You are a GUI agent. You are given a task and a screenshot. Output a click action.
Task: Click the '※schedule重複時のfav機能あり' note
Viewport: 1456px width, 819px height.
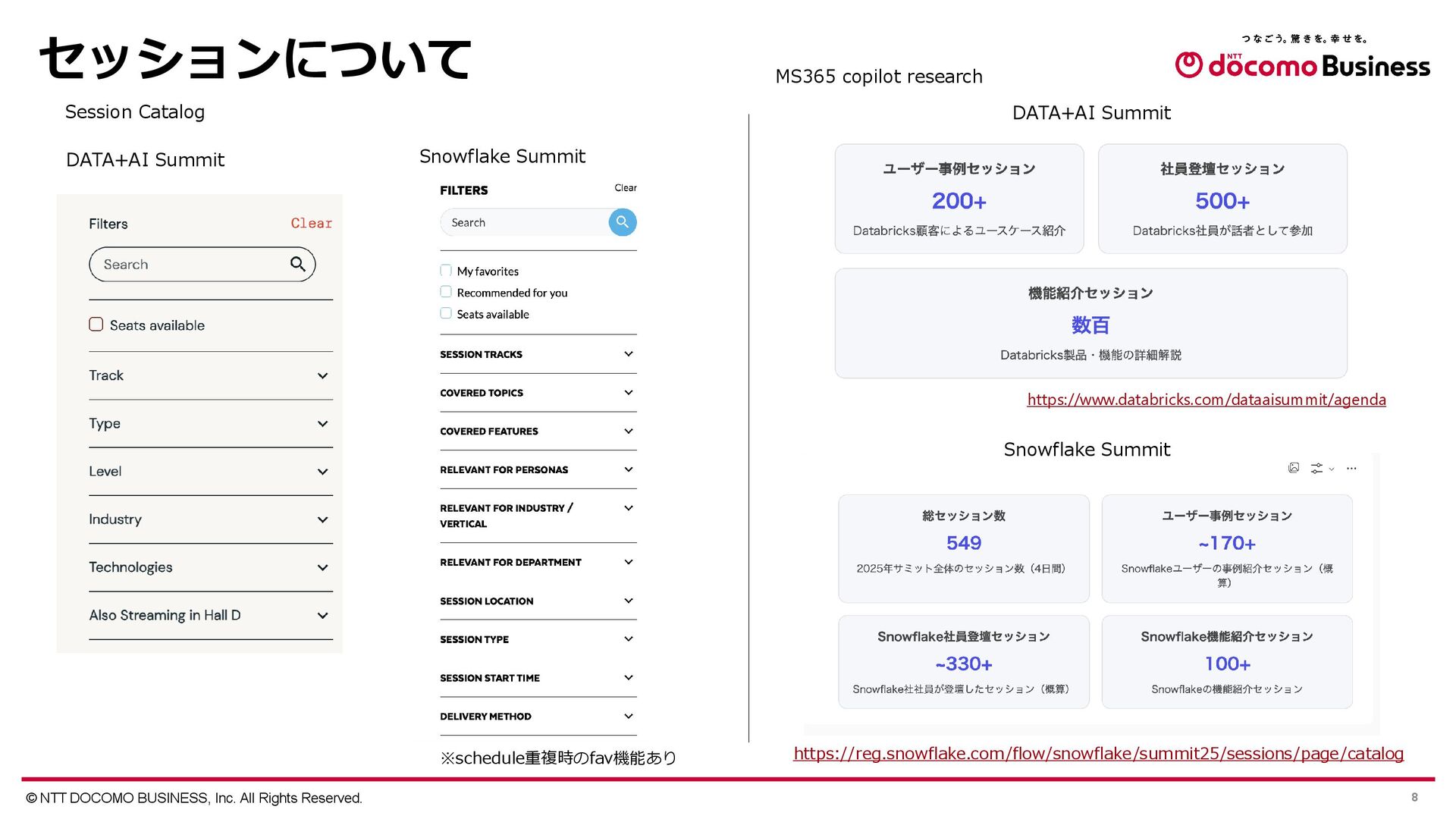(x=558, y=758)
